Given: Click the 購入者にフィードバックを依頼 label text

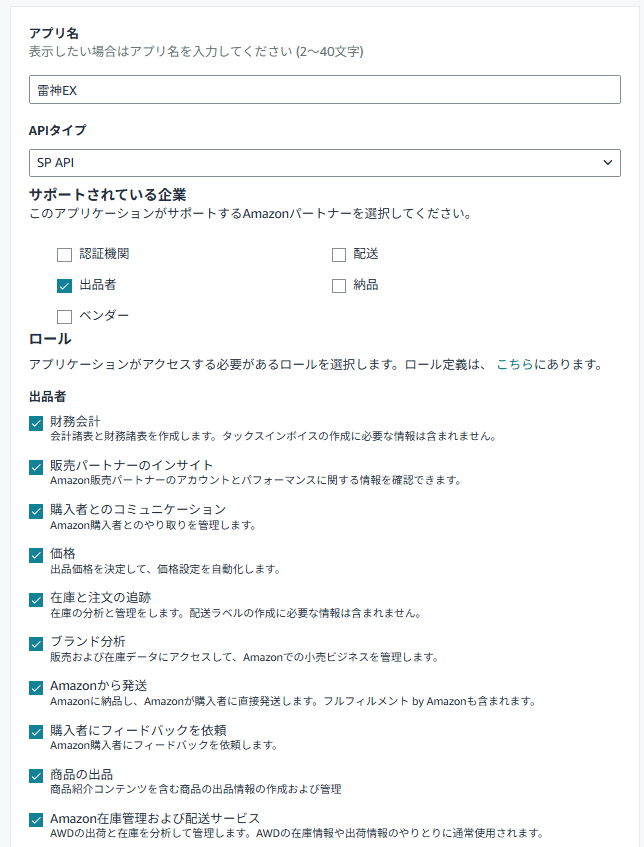Looking at the screenshot, I should (x=138, y=730).
